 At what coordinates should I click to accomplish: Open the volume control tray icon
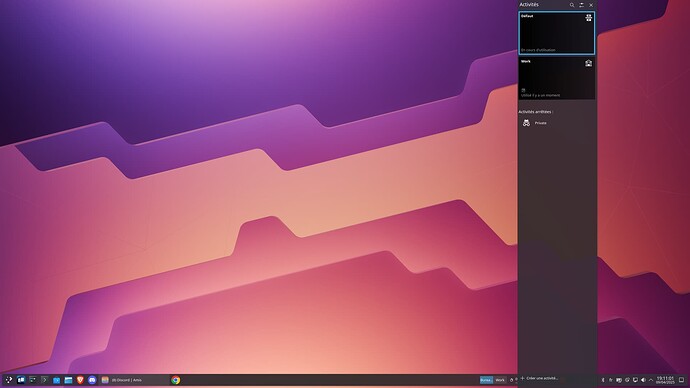tap(643, 380)
